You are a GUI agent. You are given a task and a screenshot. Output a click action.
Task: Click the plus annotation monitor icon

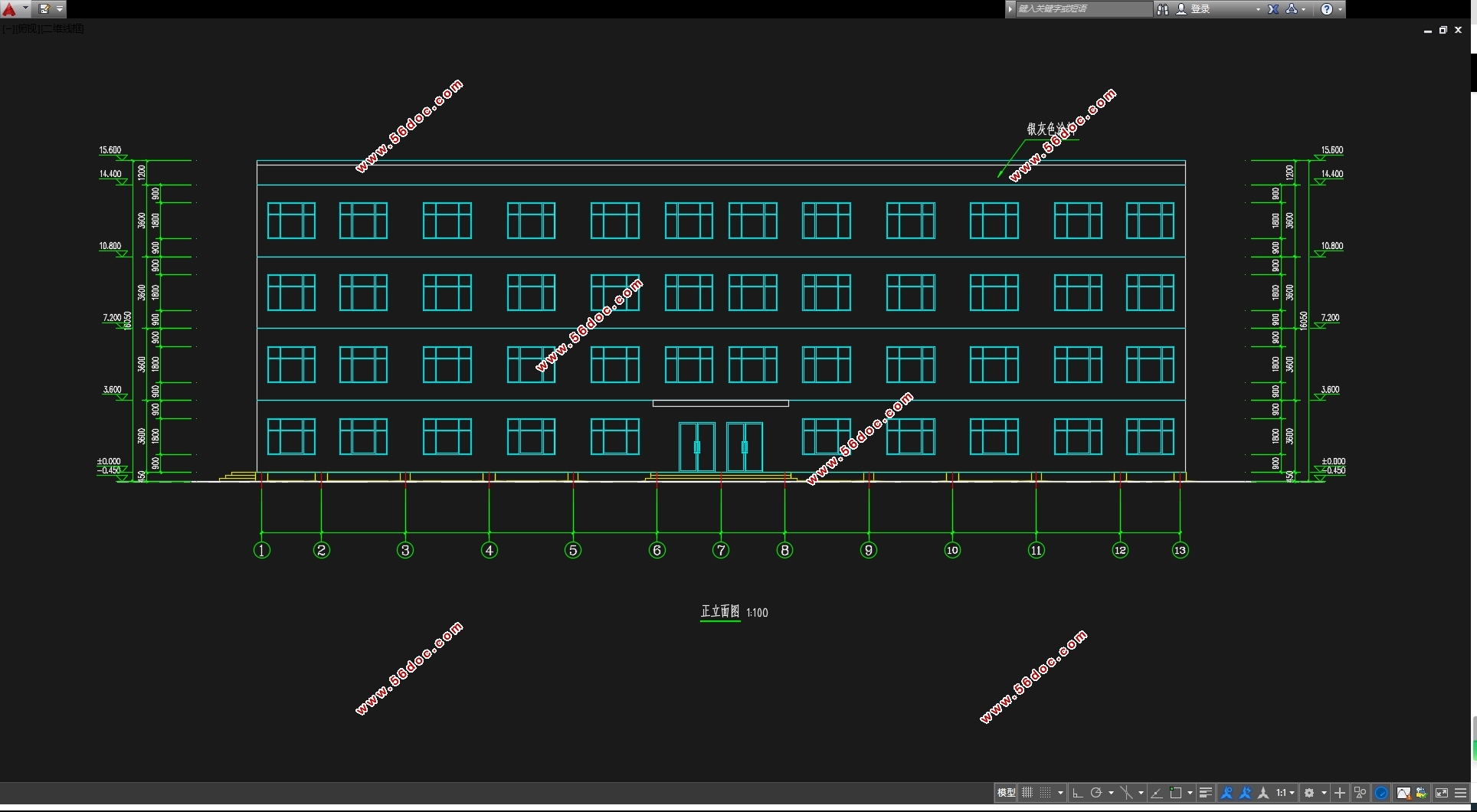(x=1340, y=793)
